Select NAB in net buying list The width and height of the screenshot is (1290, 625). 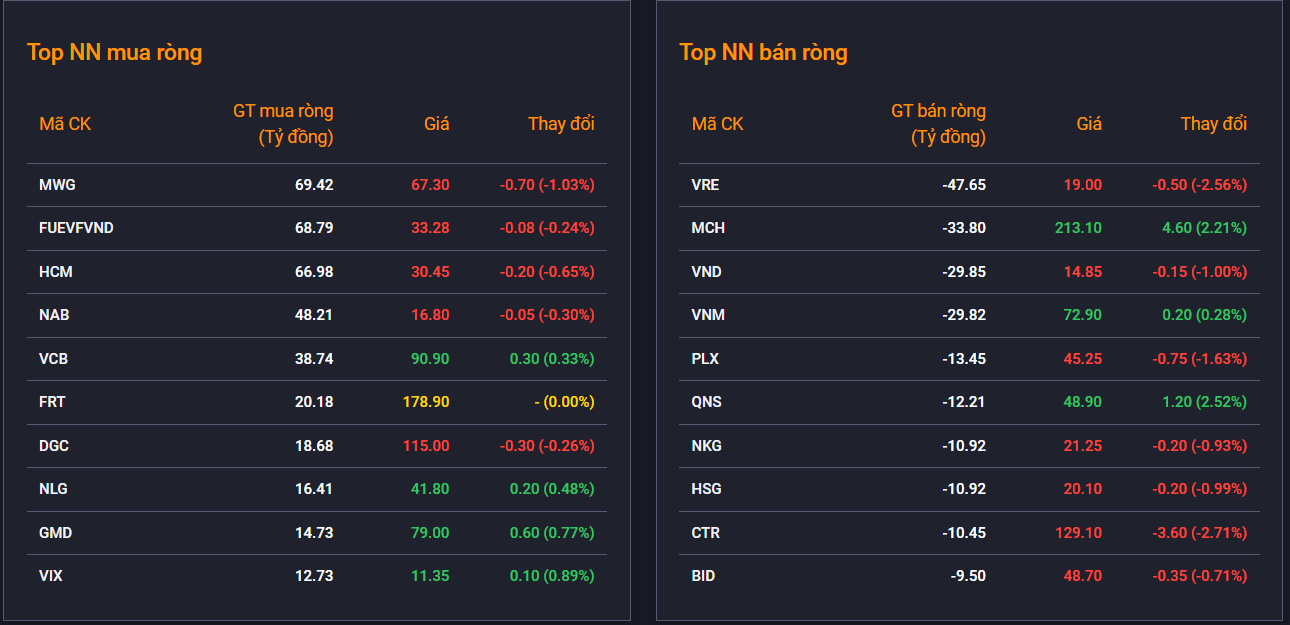[x=54, y=315]
